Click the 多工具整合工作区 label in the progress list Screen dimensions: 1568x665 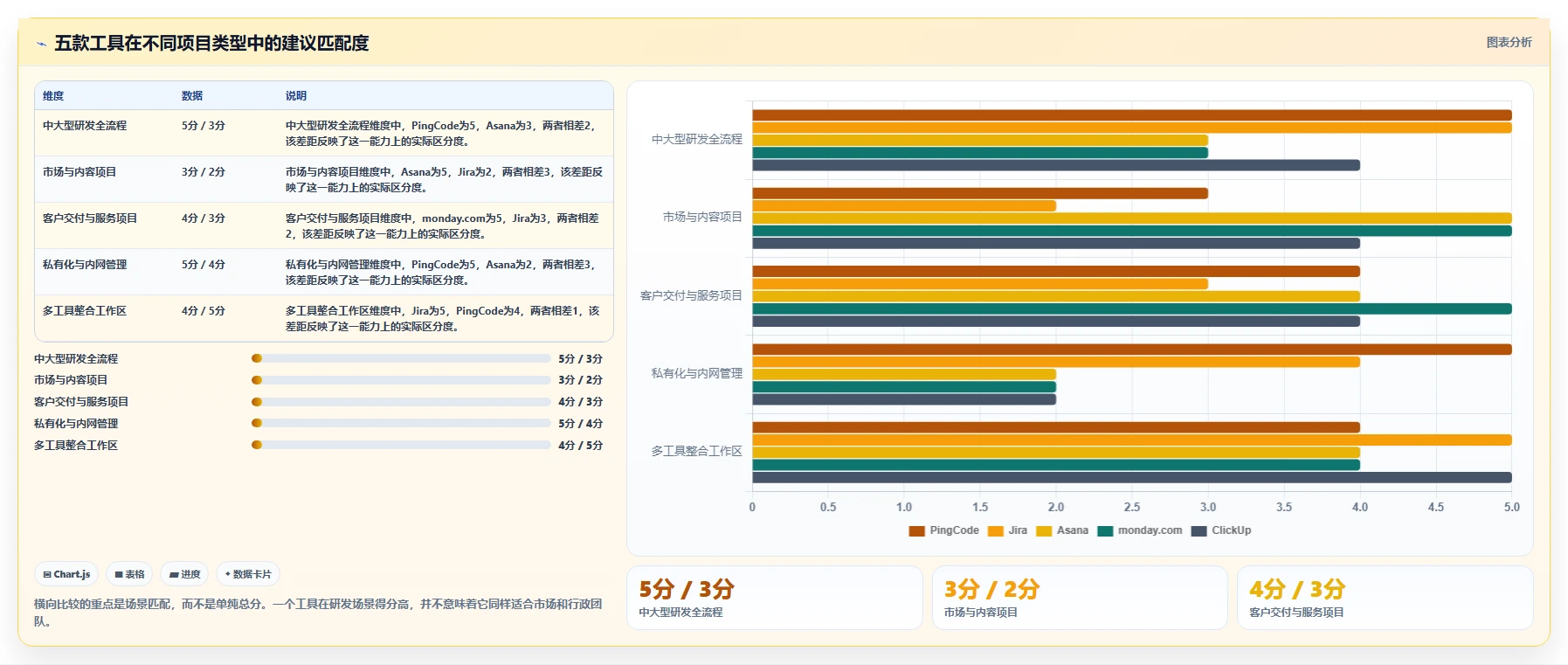tap(76, 446)
